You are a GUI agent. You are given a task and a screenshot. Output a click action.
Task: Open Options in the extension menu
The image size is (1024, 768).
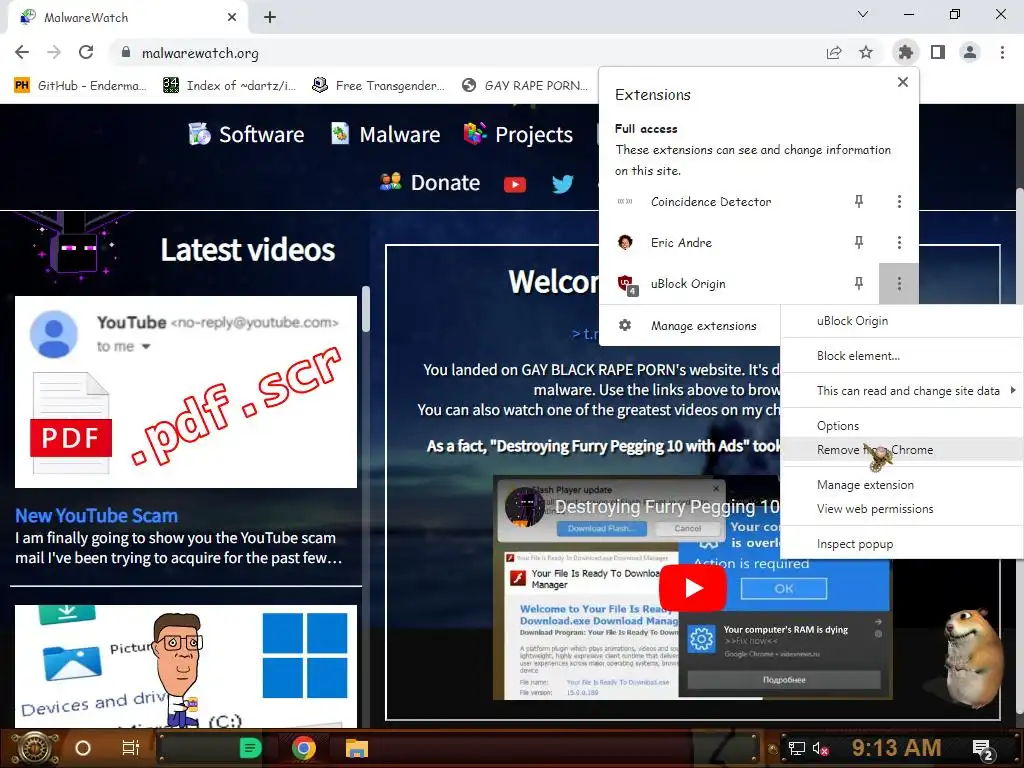click(901, 426)
